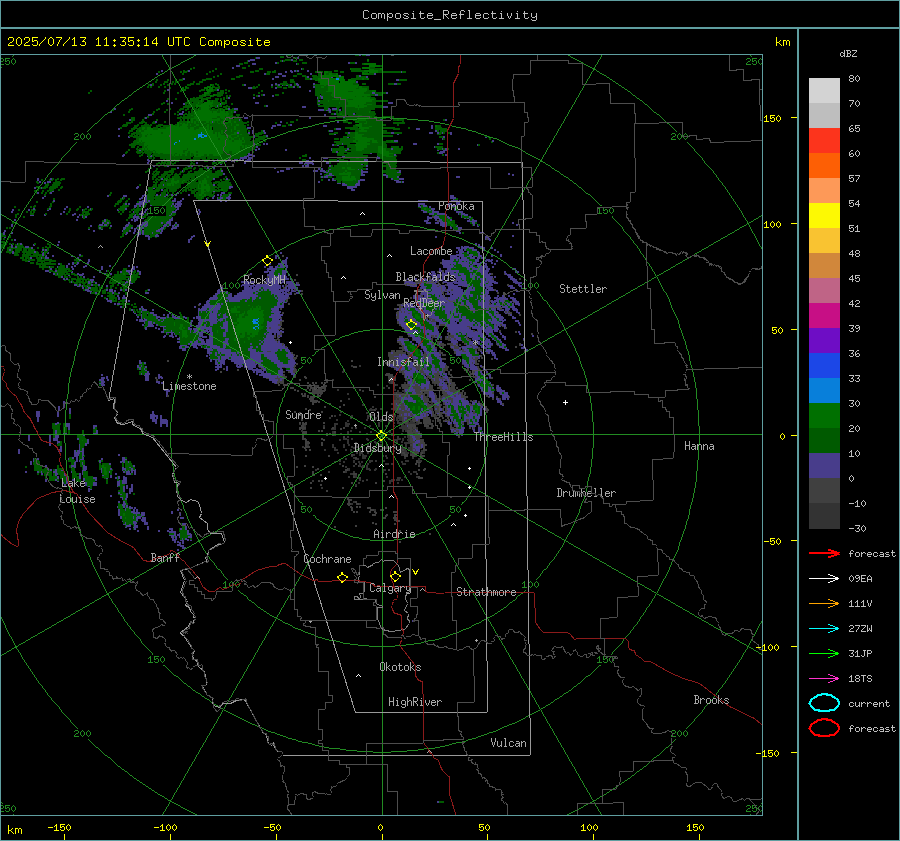The image size is (900, 841).
Task: Click the radar center diamond near Olds
Action: (x=381, y=436)
